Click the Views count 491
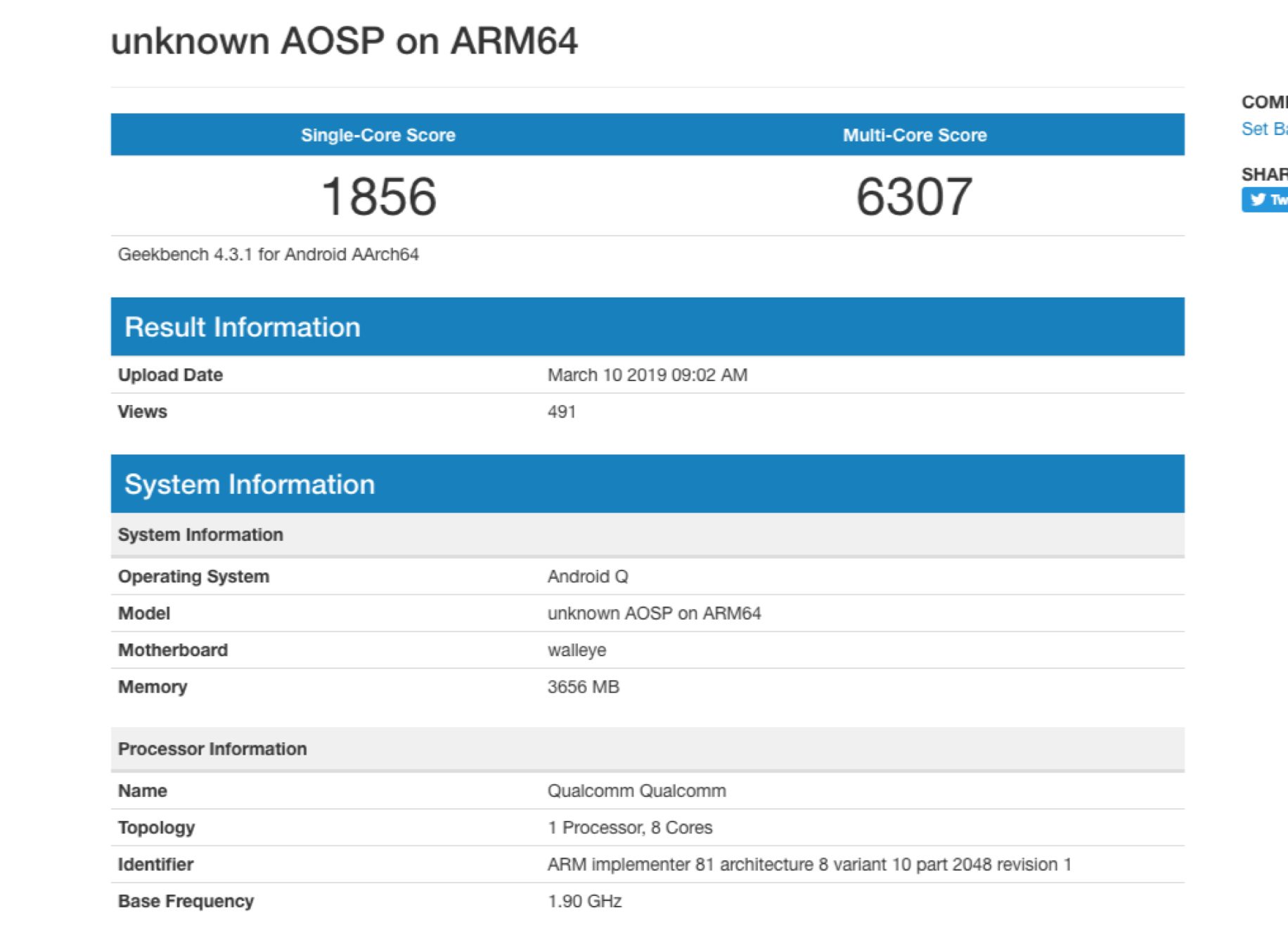1288x946 pixels. click(x=561, y=412)
